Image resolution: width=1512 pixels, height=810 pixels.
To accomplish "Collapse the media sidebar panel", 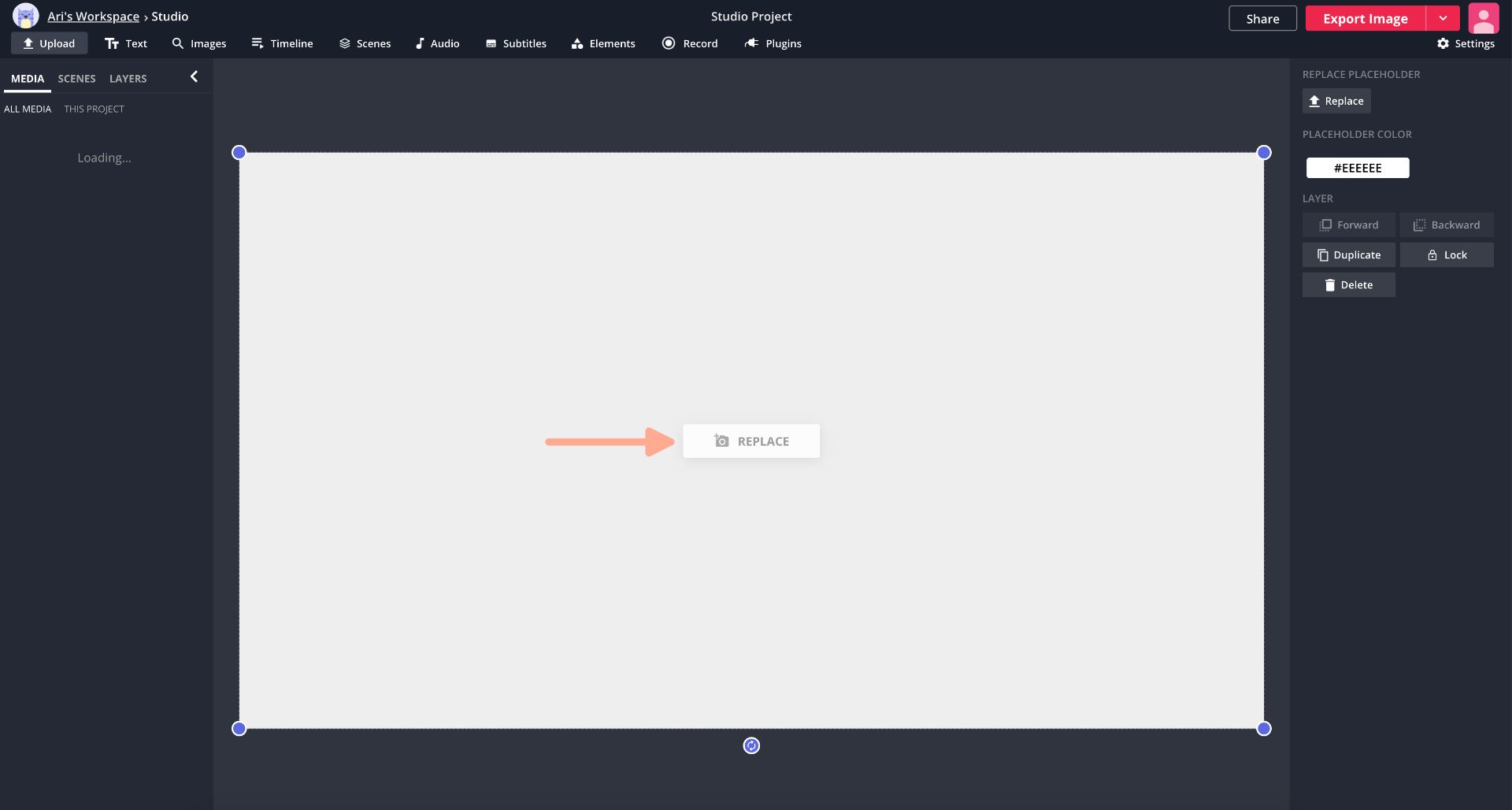I will pos(194,76).
